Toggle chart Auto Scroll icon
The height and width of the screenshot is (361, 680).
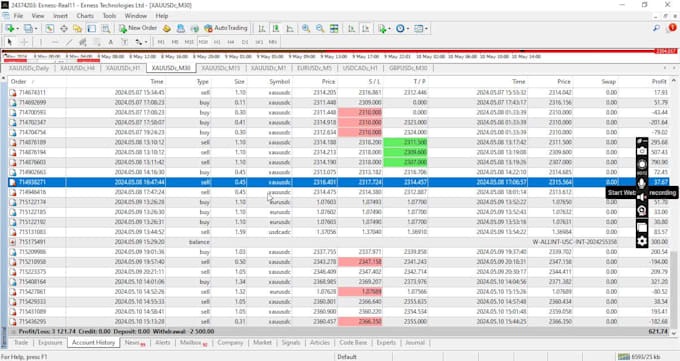(x=351, y=29)
